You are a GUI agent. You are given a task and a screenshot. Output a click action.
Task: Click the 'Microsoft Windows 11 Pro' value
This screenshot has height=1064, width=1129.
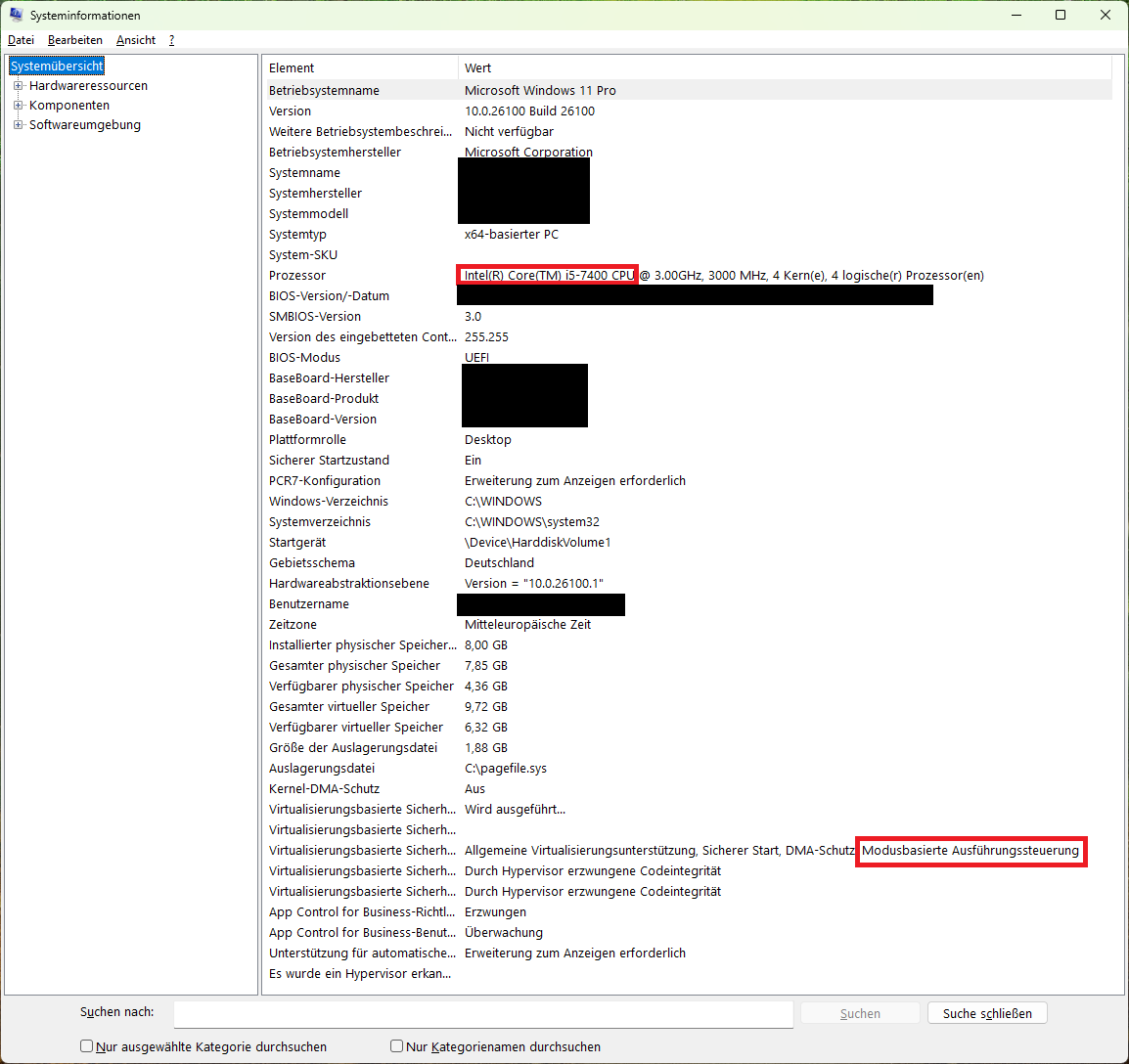540,91
